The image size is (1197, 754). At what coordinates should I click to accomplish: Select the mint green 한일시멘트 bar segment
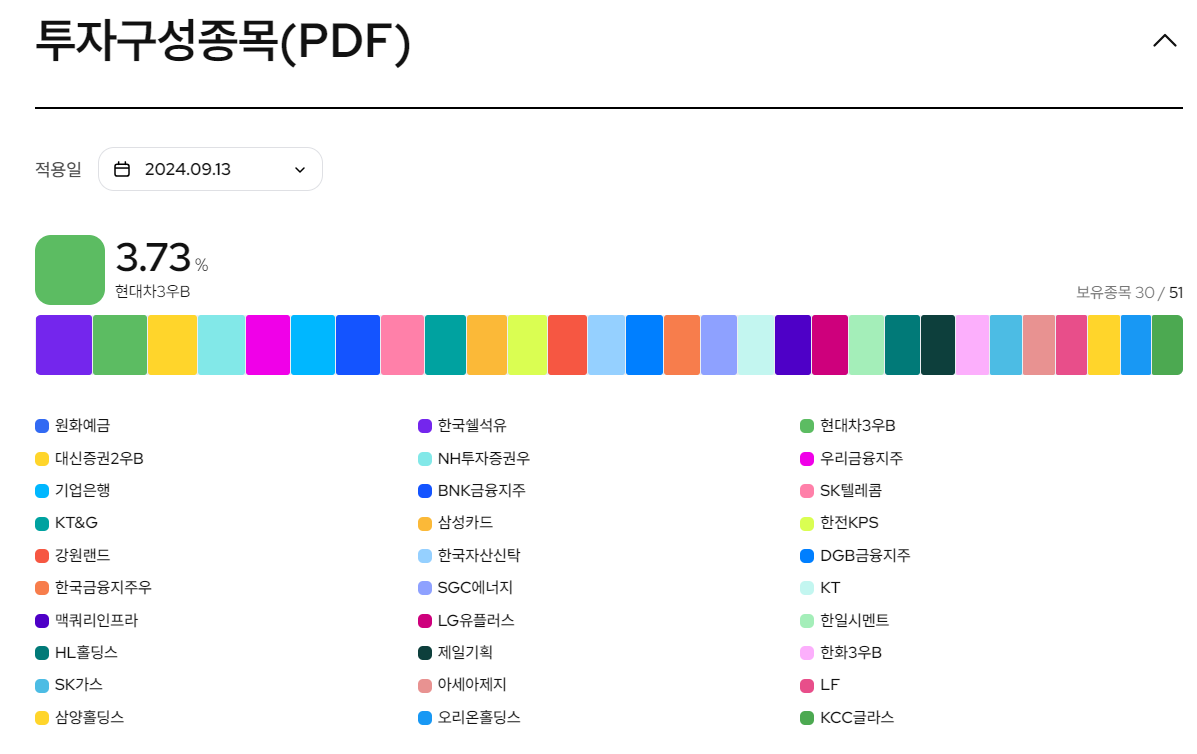(x=866, y=345)
